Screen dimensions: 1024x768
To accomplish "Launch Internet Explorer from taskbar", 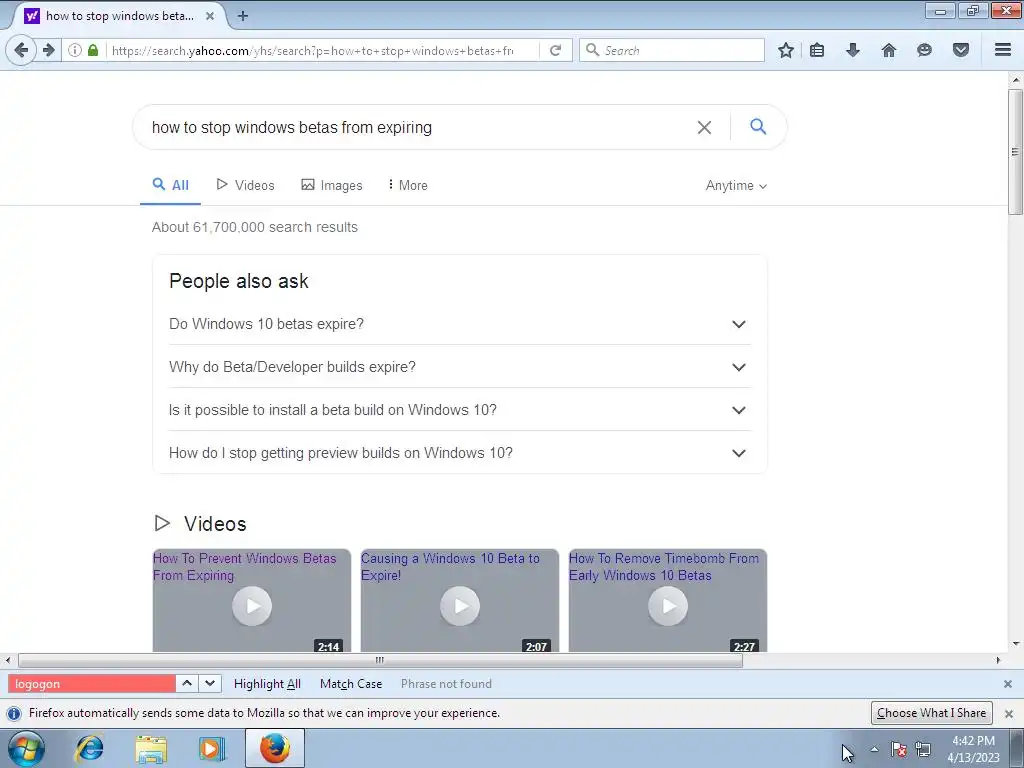I will (x=89, y=748).
